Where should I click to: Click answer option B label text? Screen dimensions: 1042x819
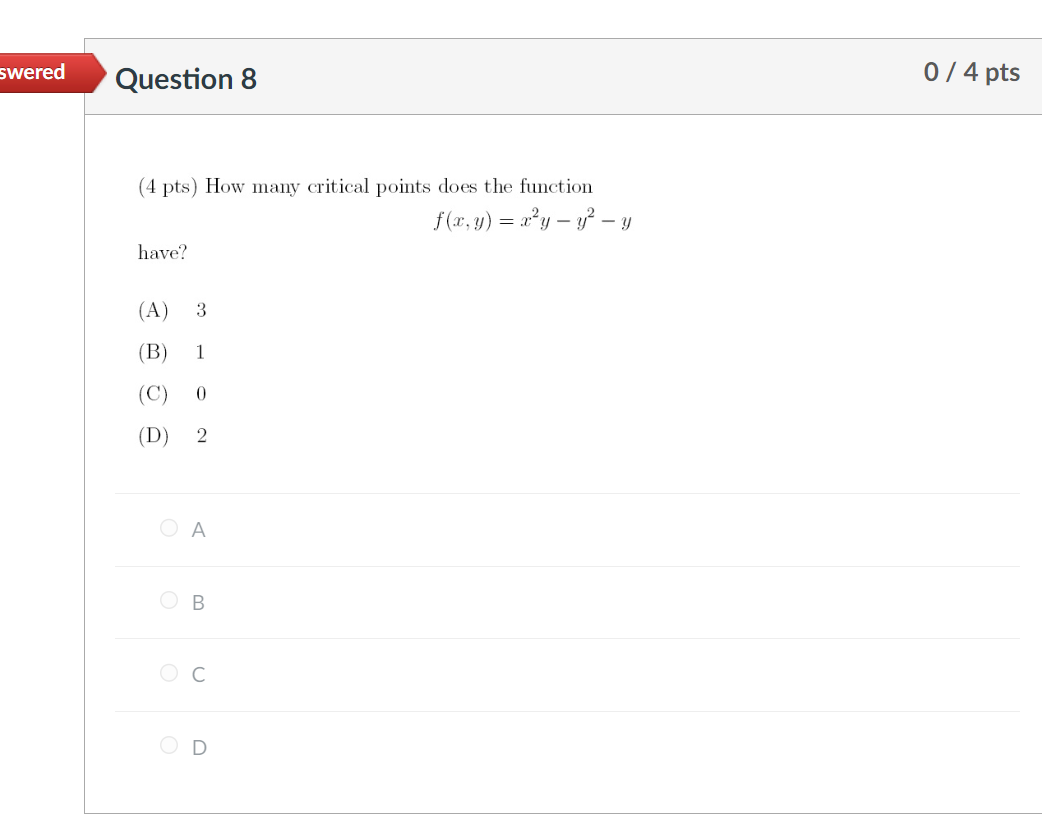pos(198,602)
